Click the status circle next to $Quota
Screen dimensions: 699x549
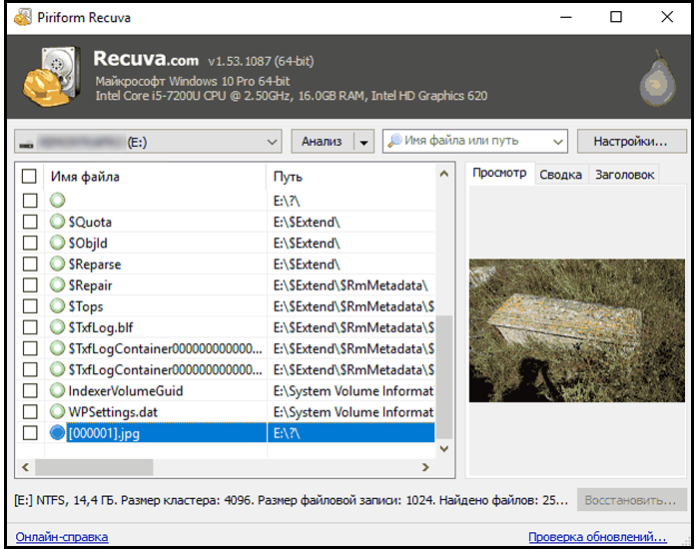(58, 221)
